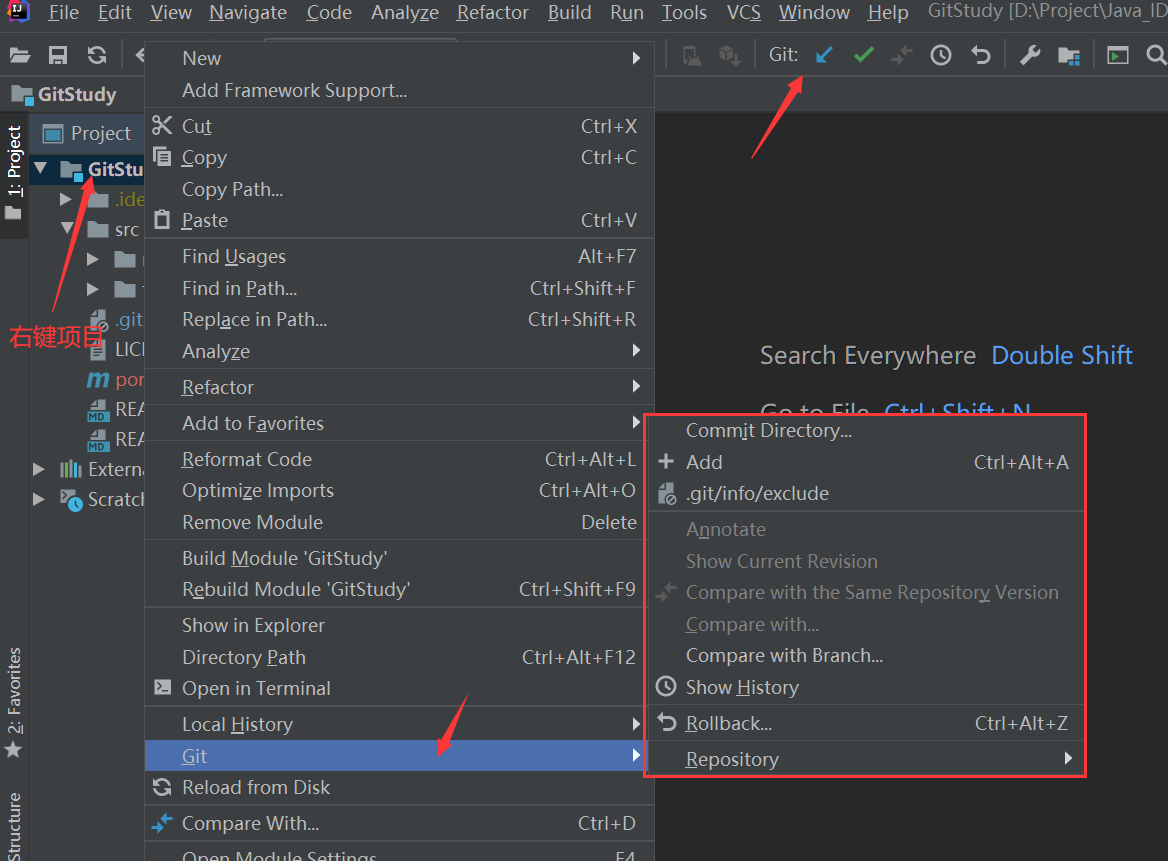Open the File menu
The width and height of the screenshot is (1168, 861).
63,13
